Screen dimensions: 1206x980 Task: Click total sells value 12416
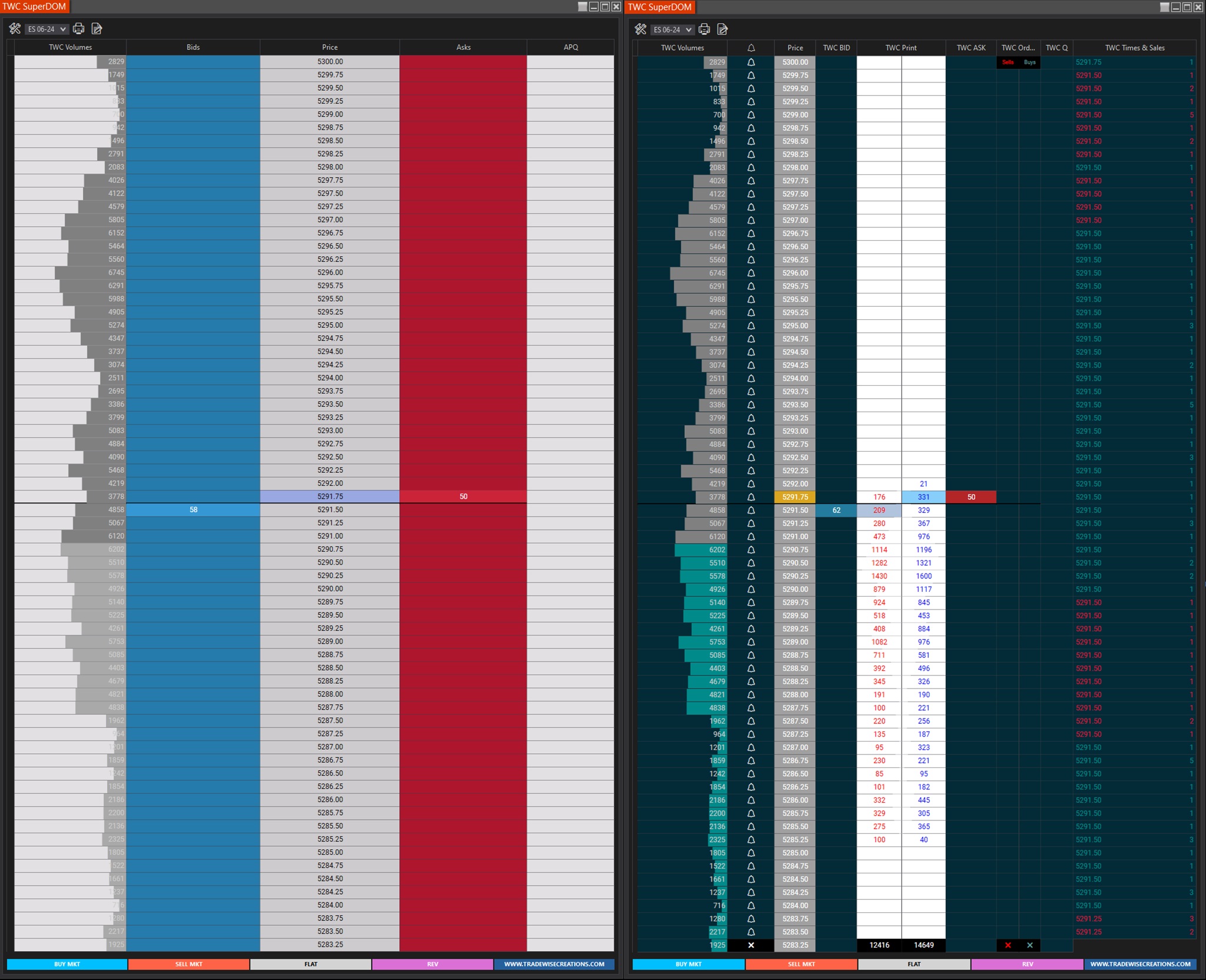pyautogui.click(x=879, y=945)
